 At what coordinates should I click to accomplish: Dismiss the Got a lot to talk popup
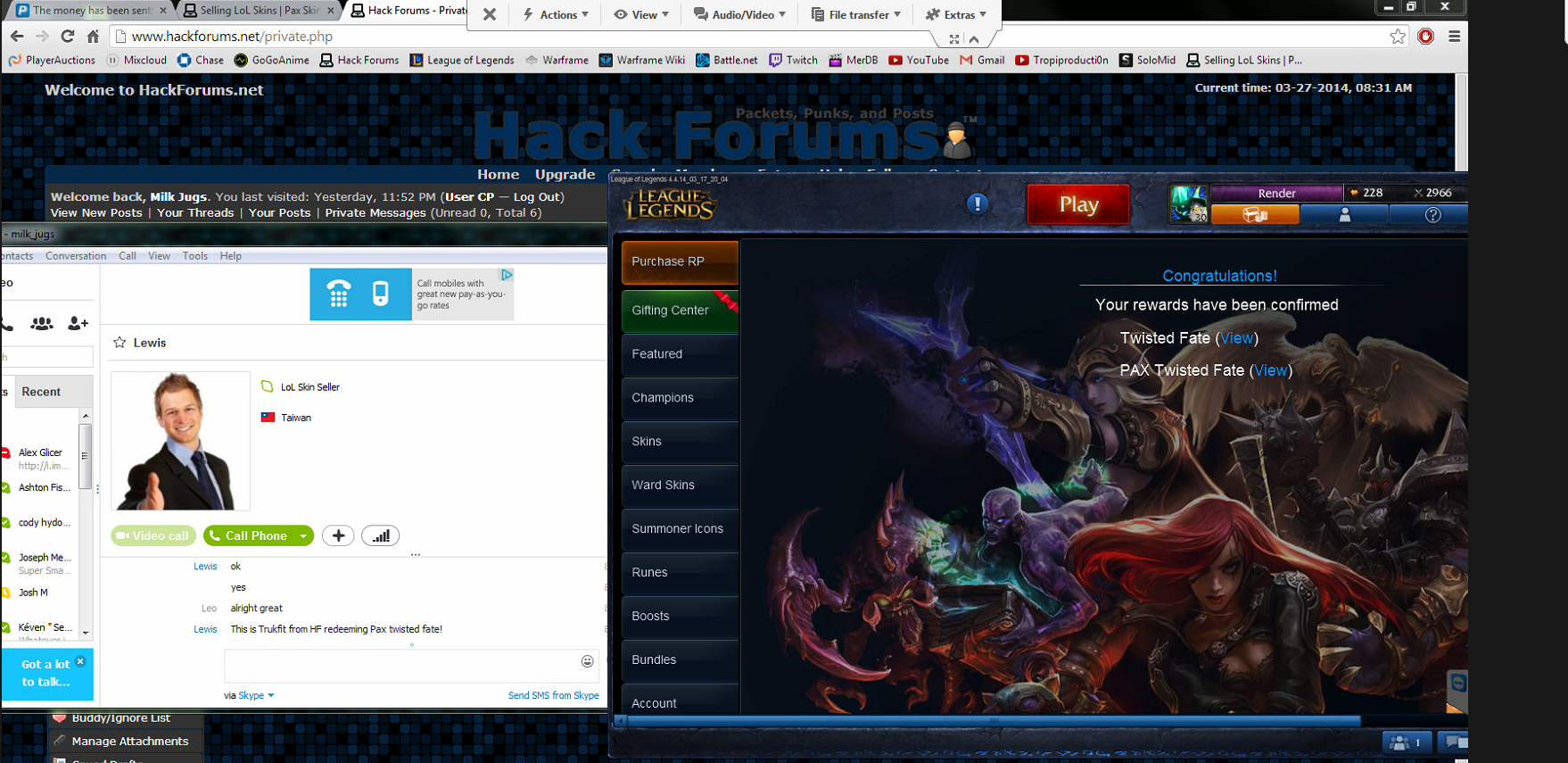coord(80,661)
